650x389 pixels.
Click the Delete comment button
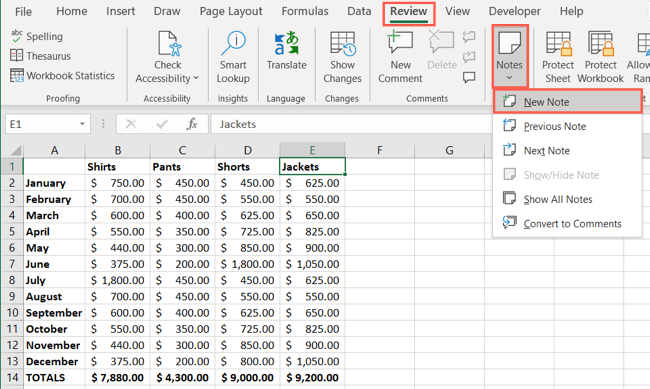tap(441, 51)
